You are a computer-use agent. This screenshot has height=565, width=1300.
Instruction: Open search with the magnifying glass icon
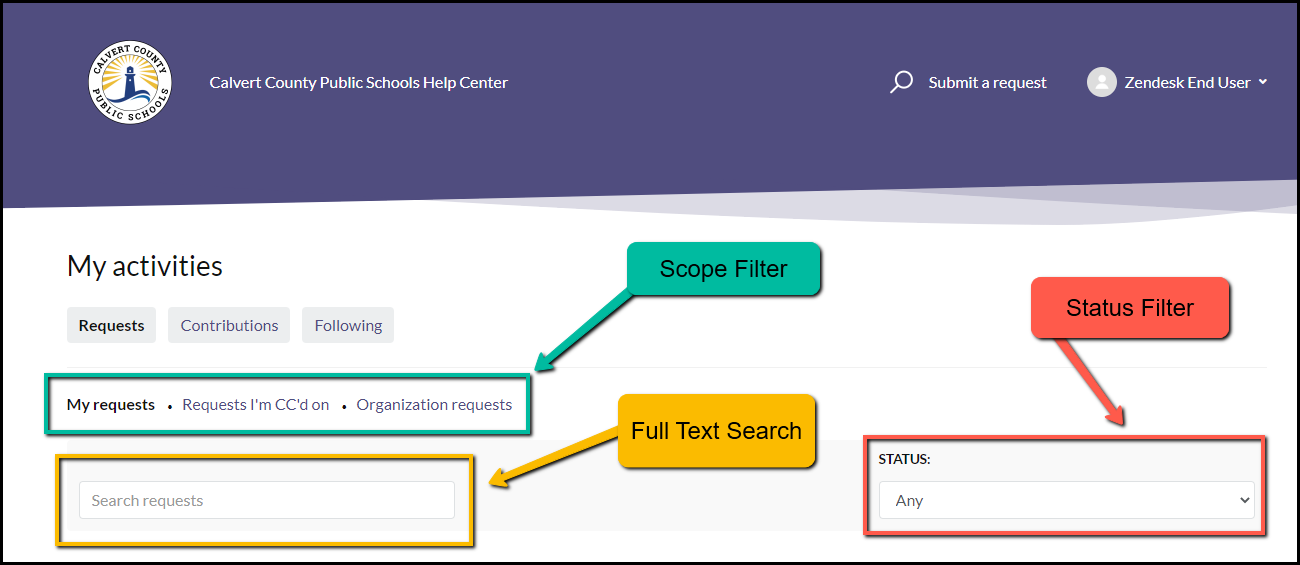pyautogui.click(x=901, y=82)
